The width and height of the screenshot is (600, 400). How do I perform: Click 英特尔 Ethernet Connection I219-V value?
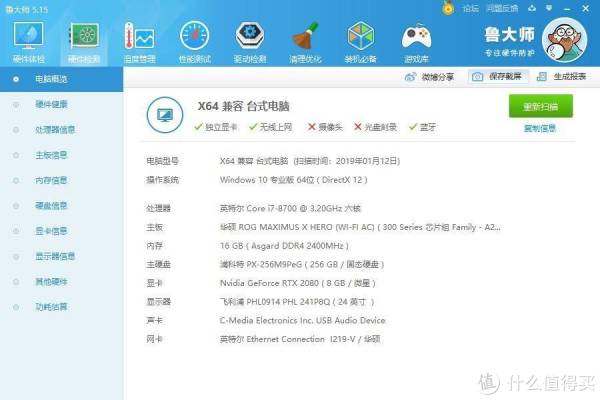pos(300,339)
